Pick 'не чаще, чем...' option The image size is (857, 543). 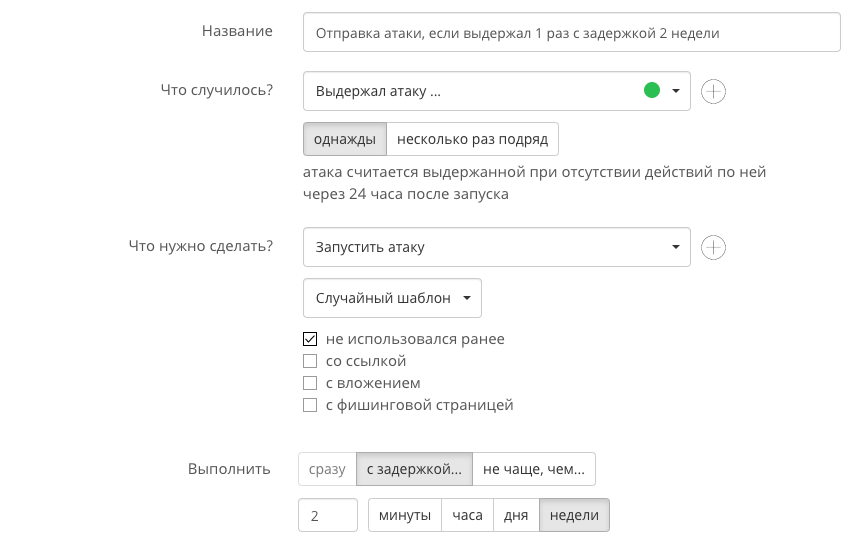pos(534,468)
